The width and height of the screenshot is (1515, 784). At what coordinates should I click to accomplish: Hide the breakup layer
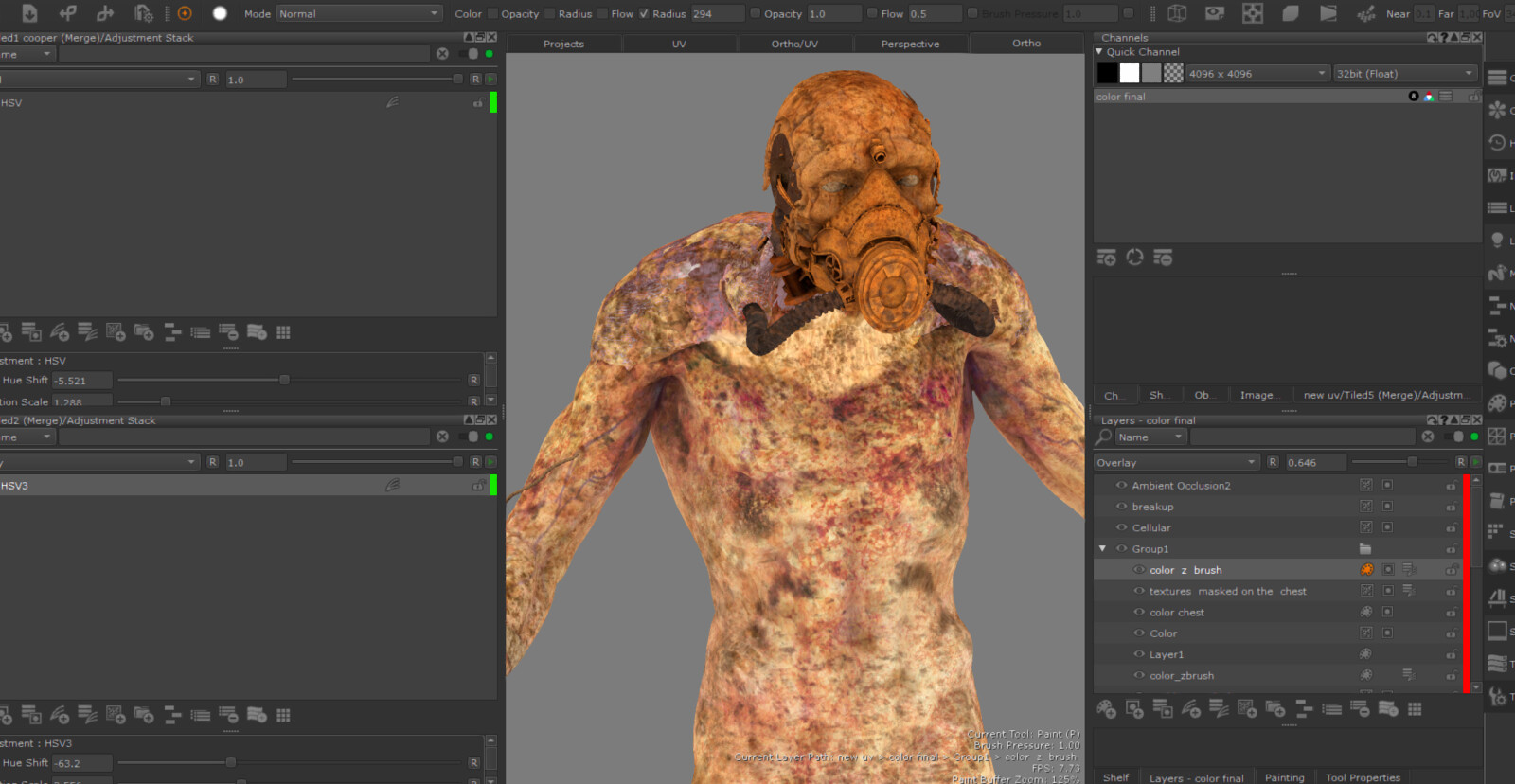tap(1121, 507)
